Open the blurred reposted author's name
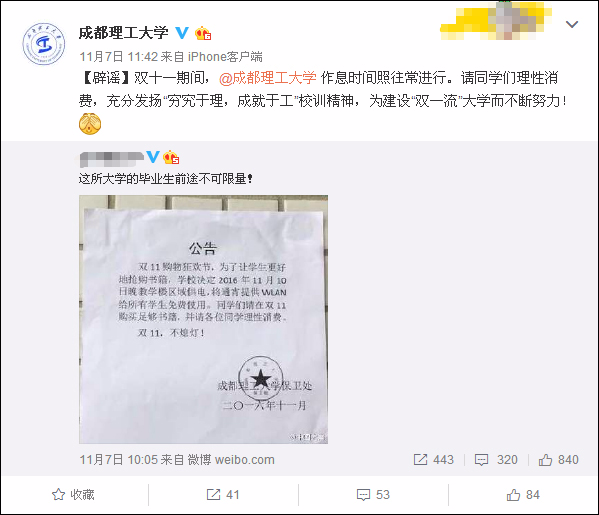 click(112, 158)
